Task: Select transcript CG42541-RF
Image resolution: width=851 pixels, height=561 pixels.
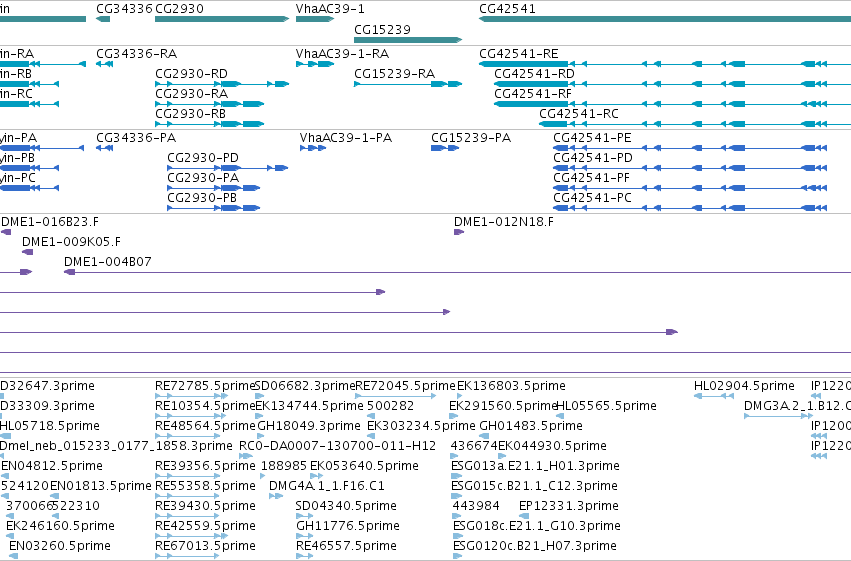Action: coord(532,94)
